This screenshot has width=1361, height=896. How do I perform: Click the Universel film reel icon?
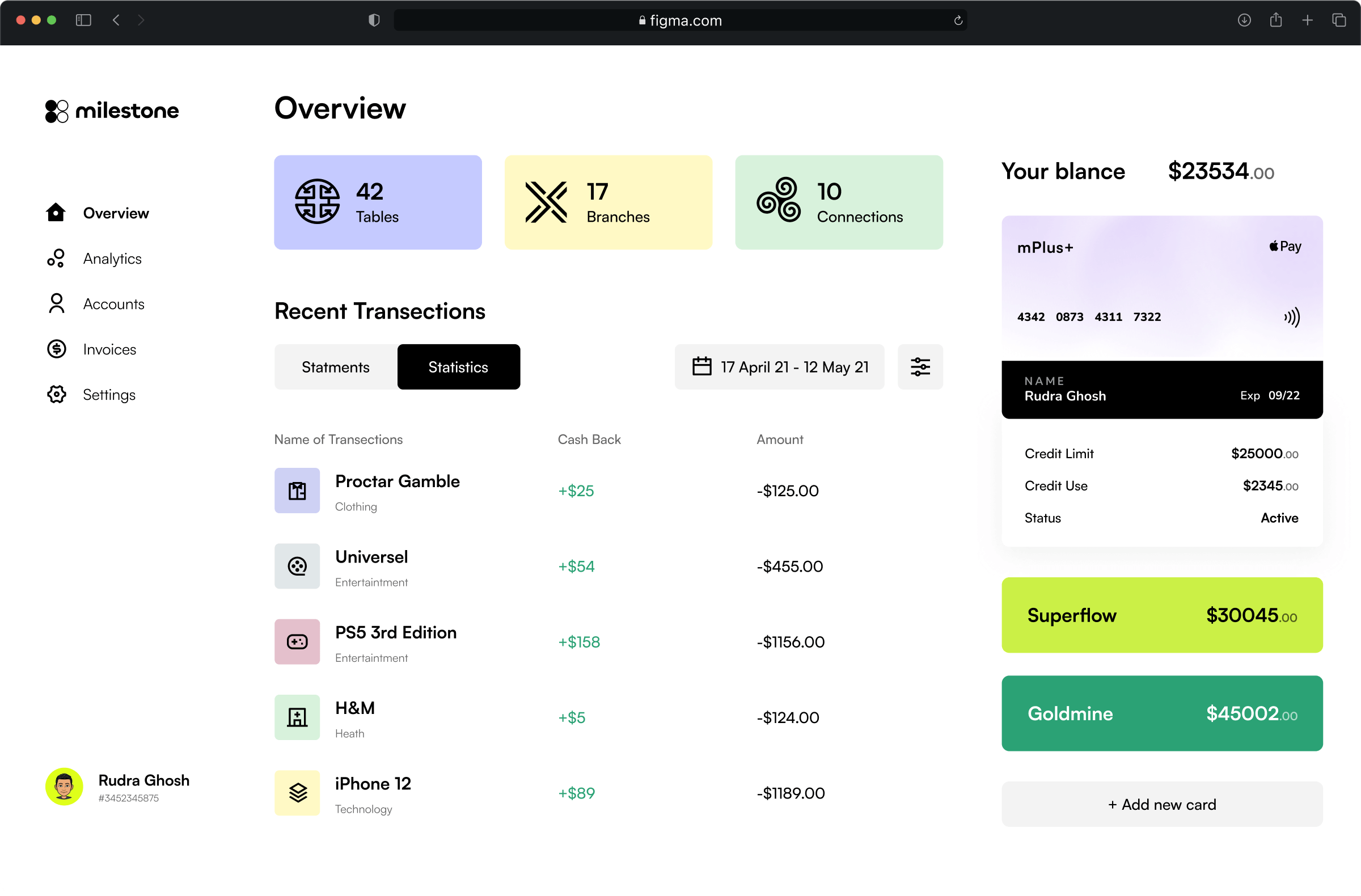(x=297, y=566)
